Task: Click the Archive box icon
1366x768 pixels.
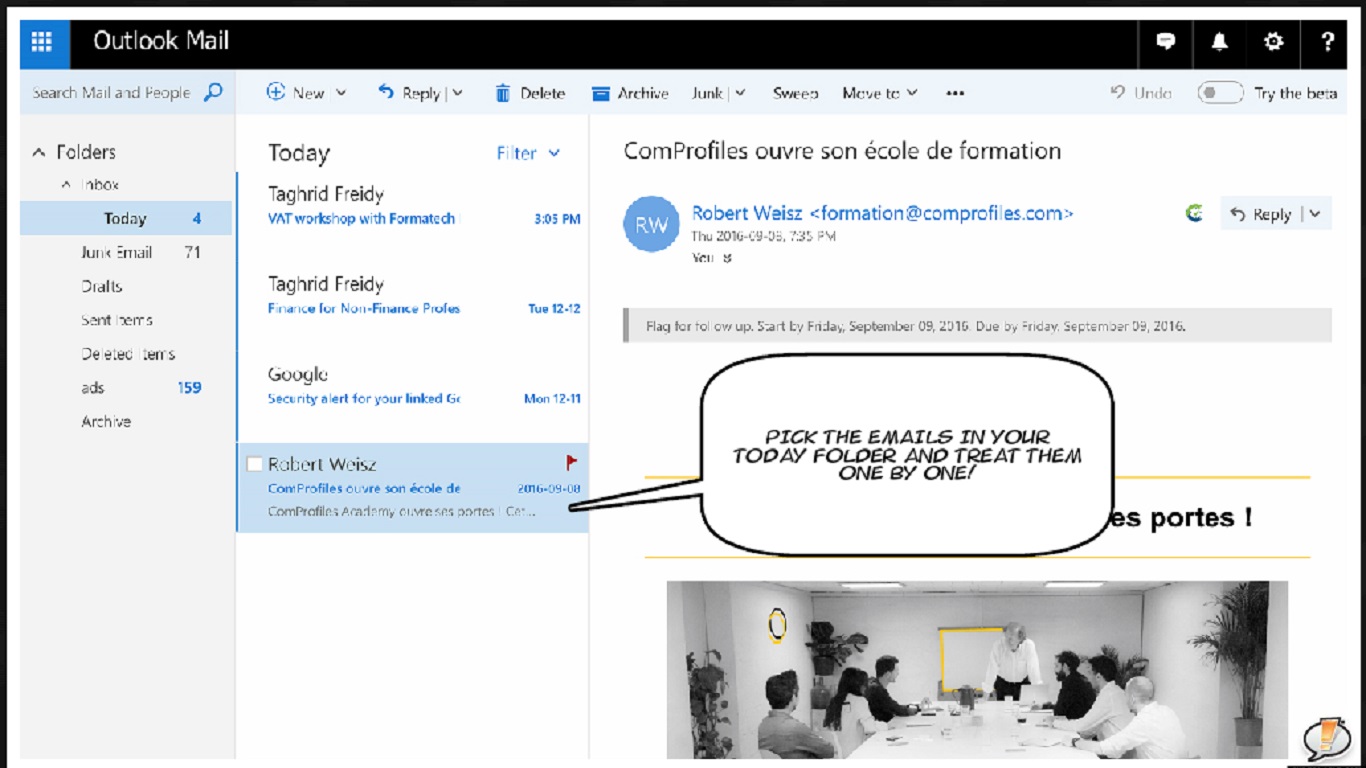Action: (601, 94)
